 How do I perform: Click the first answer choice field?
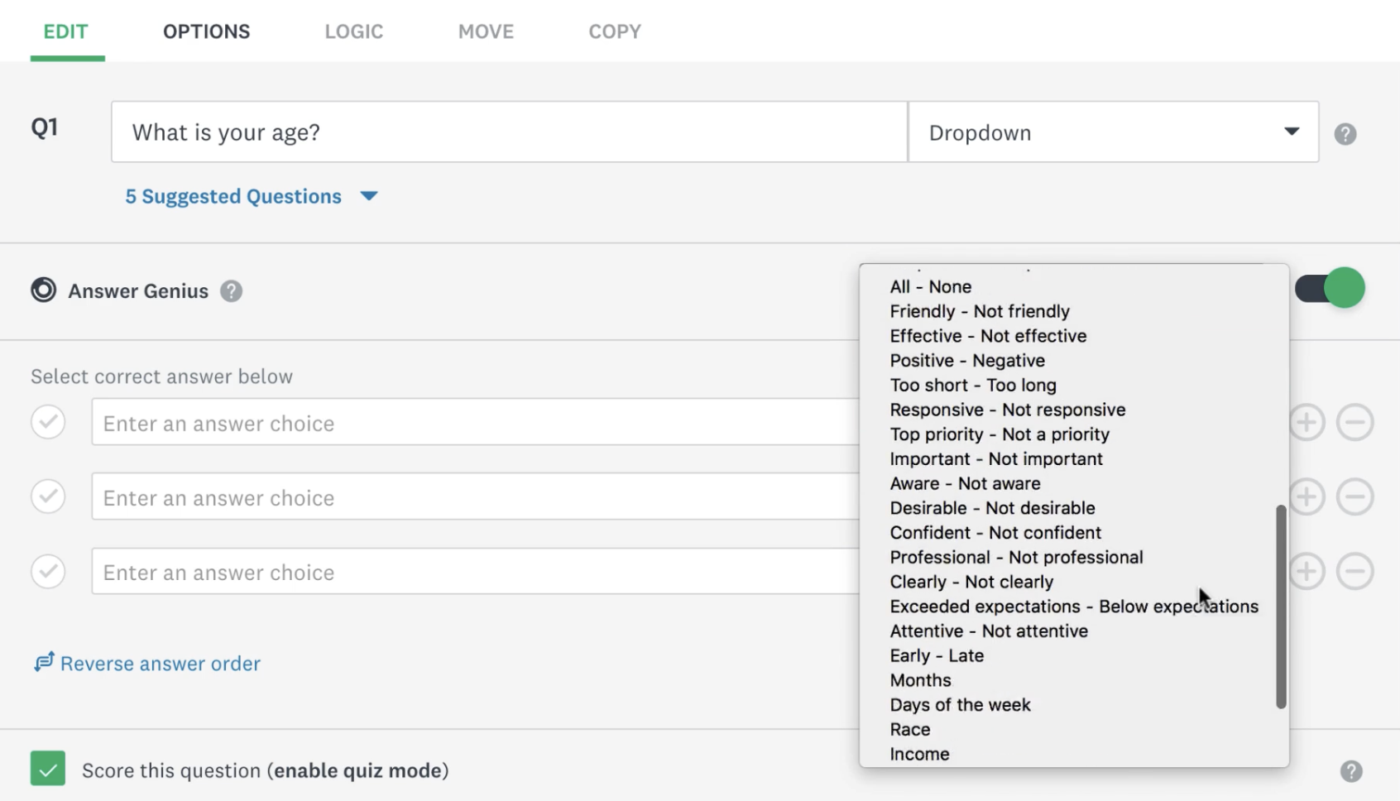[x=476, y=422]
